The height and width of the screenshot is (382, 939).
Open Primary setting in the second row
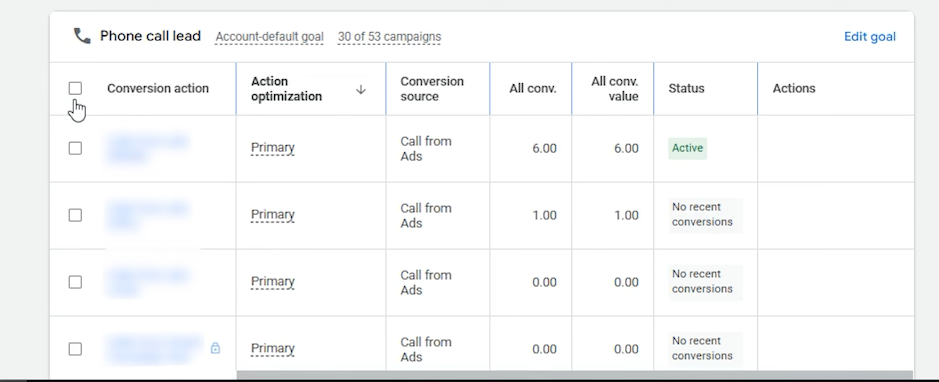coord(272,215)
